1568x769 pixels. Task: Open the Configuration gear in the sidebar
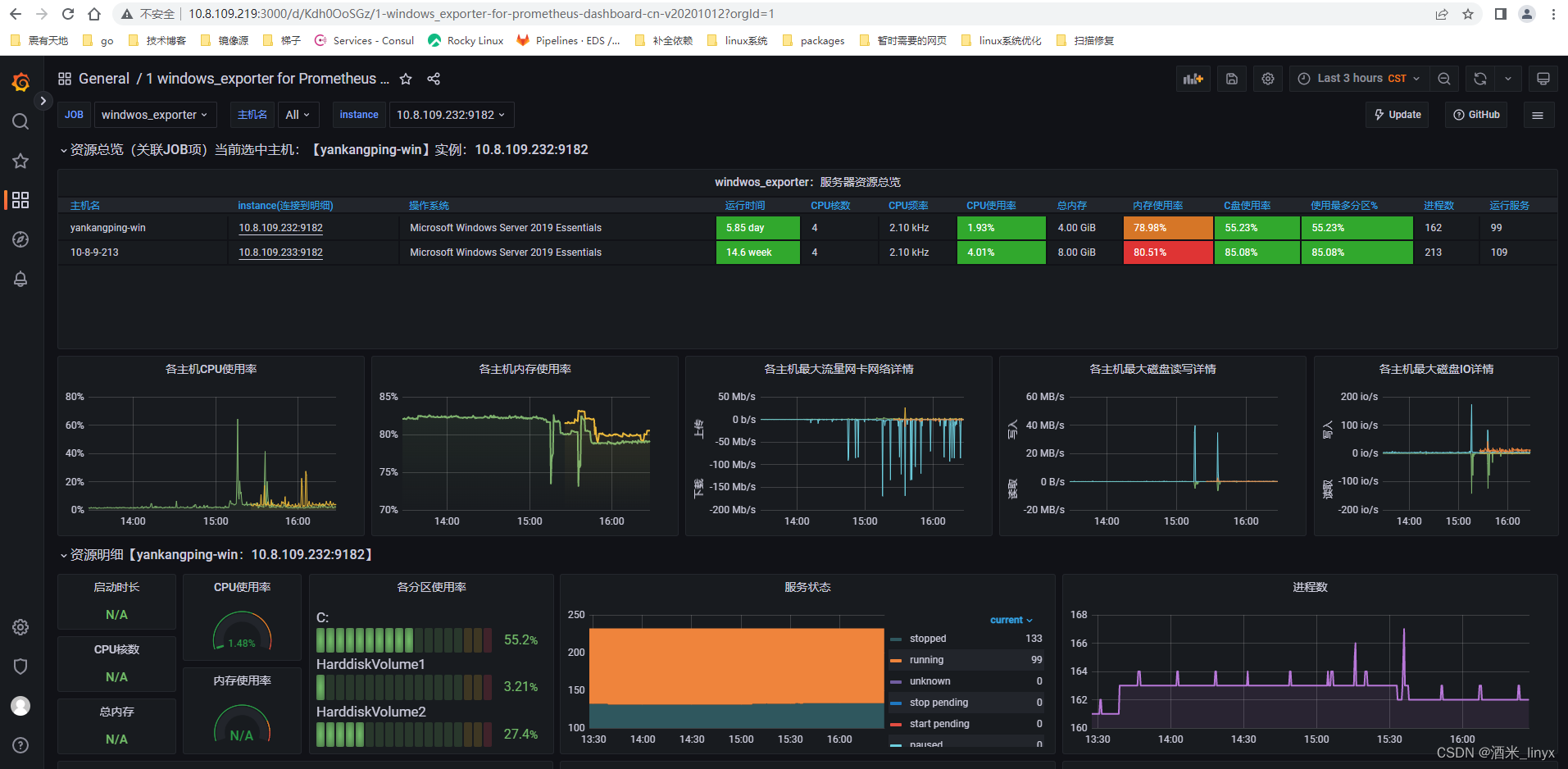[20, 627]
